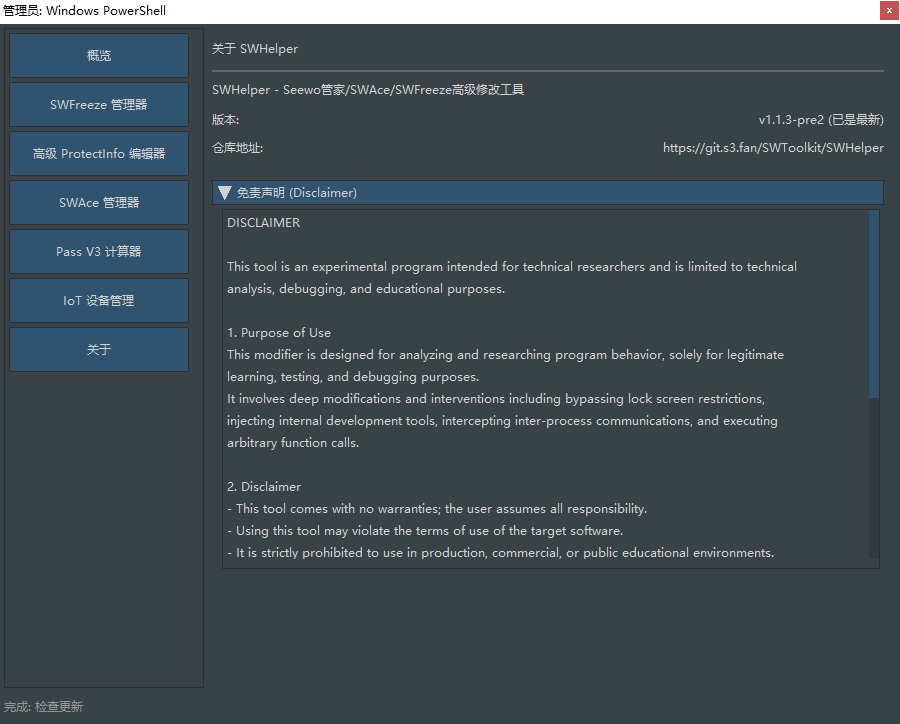Screen dimensions: 900x724
Task: Select IoT 设备管理 in sidebar
Action: click(x=99, y=300)
